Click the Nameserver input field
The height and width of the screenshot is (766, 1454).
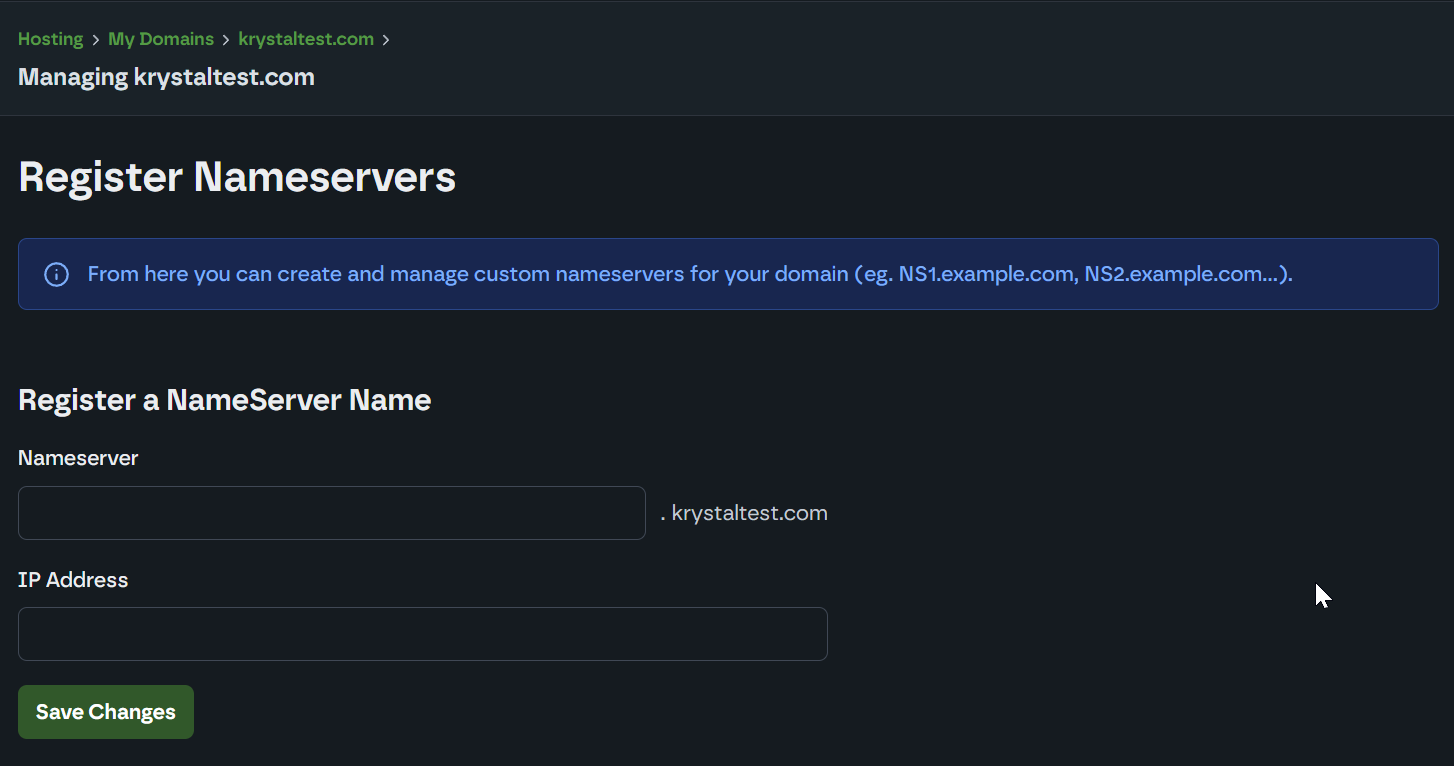[332, 513]
